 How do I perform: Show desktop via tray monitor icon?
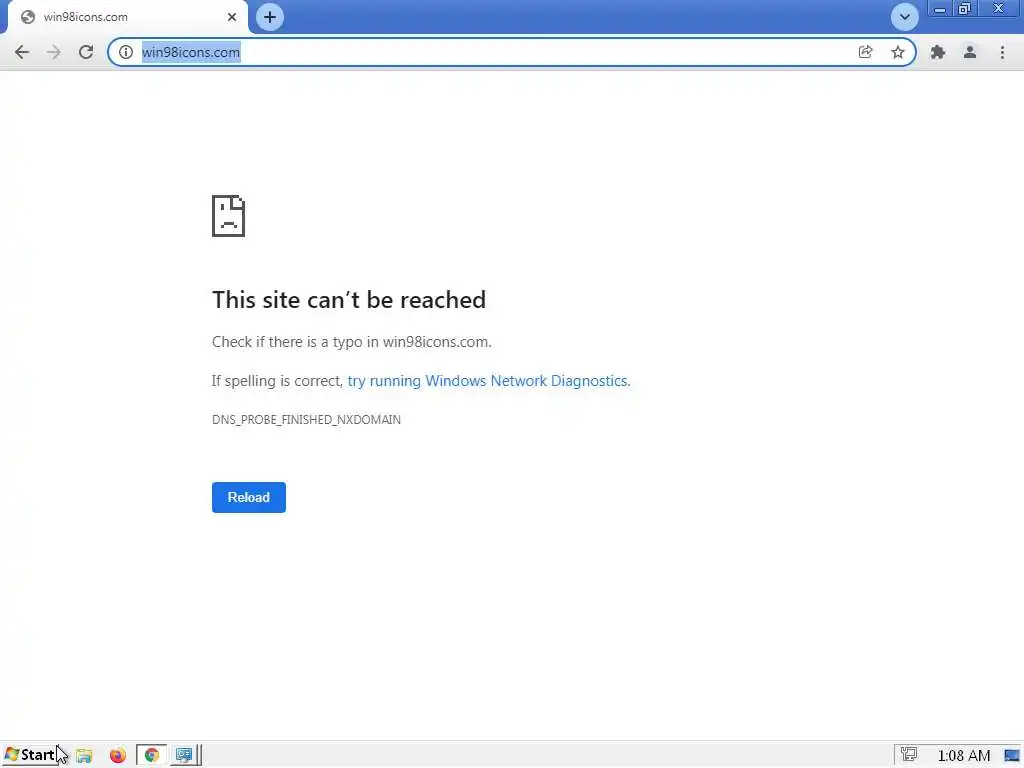(1012, 756)
